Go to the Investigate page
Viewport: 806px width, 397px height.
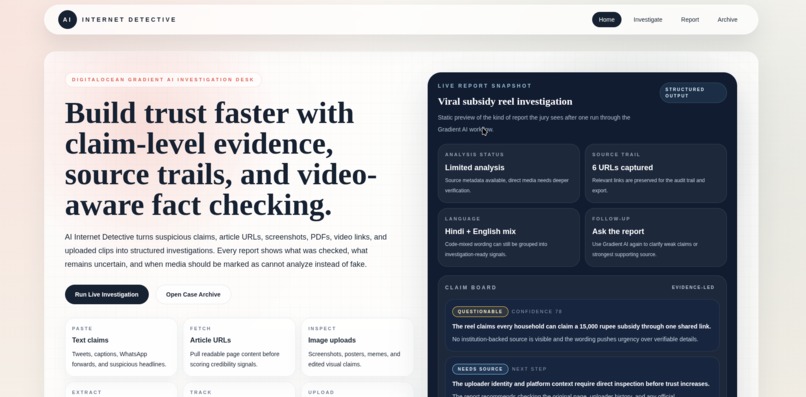648,20
